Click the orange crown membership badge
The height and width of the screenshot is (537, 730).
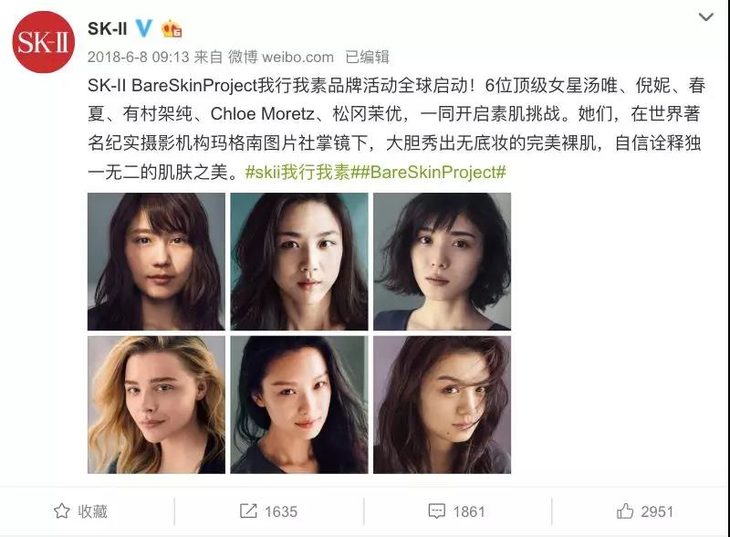(x=171, y=29)
